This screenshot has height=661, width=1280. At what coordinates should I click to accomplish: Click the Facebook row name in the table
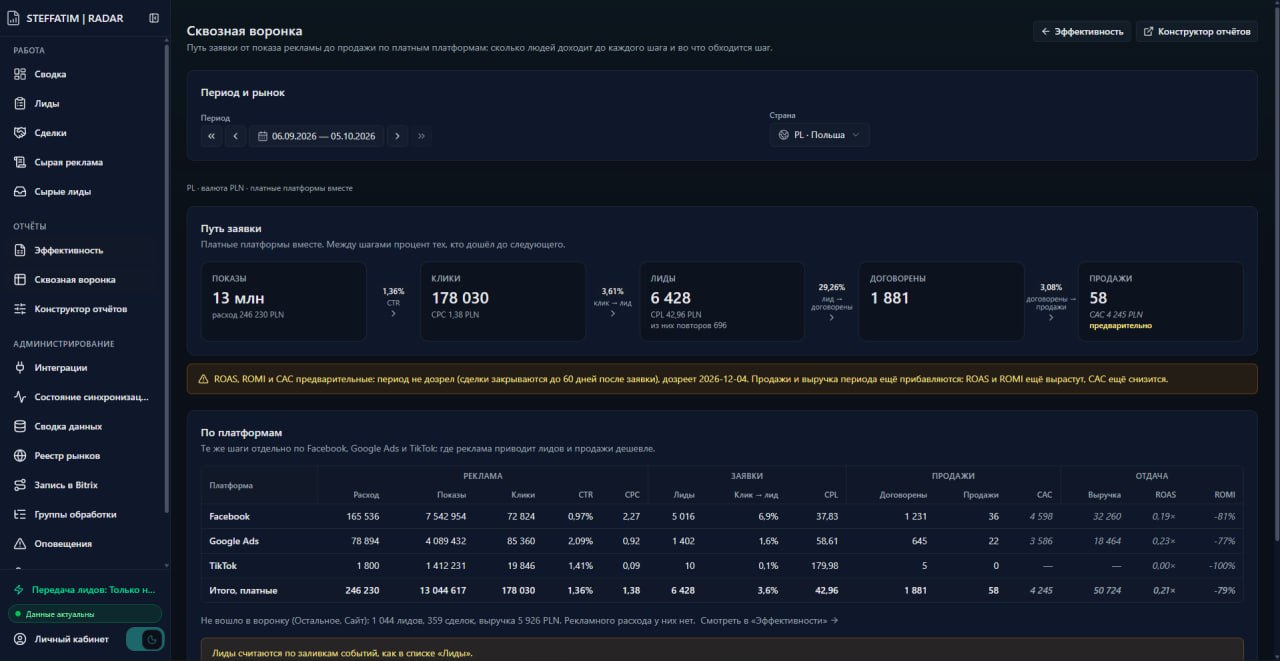tap(229, 517)
